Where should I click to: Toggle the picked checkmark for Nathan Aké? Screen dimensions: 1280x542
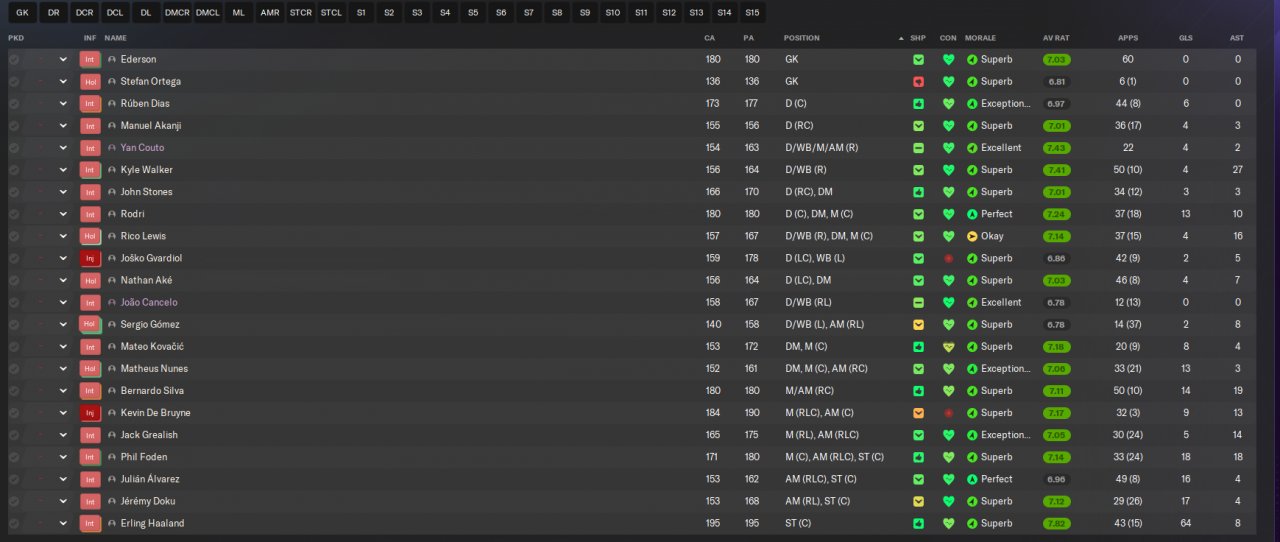coord(14,280)
